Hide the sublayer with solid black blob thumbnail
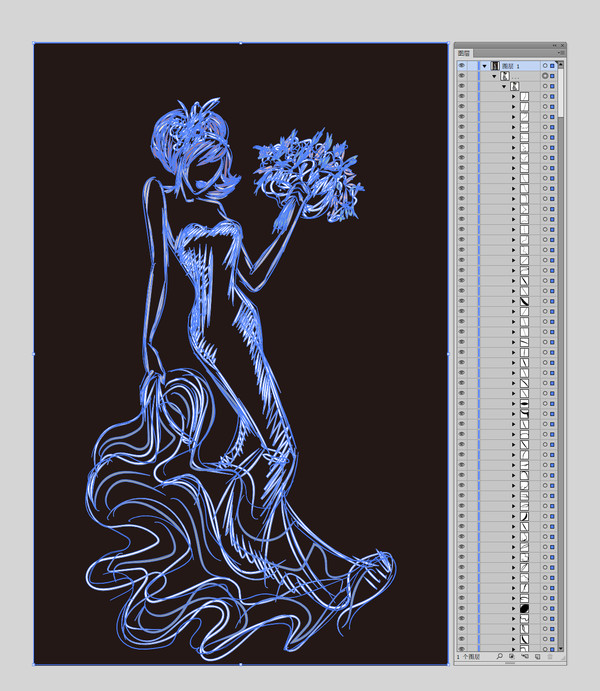The height and width of the screenshot is (691, 600). click(462, 608)
